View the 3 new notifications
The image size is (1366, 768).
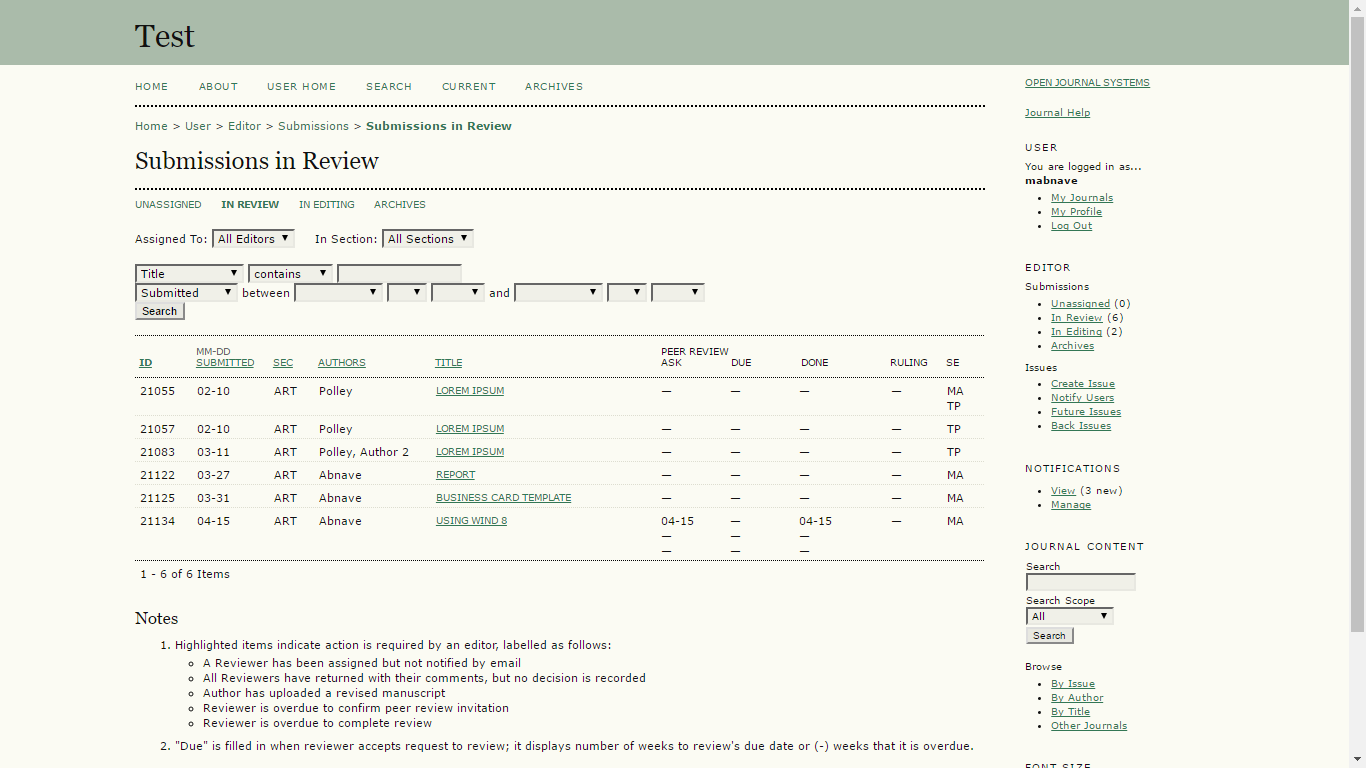pos(1063,491)
